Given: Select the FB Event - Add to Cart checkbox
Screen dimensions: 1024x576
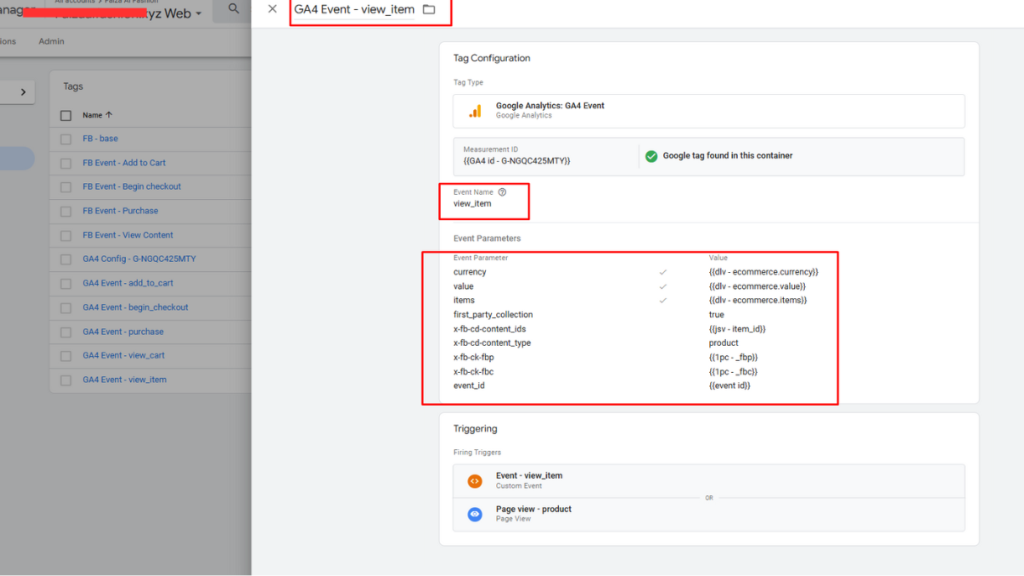Looking at the screenshot, I should click(x=66, y=163).
